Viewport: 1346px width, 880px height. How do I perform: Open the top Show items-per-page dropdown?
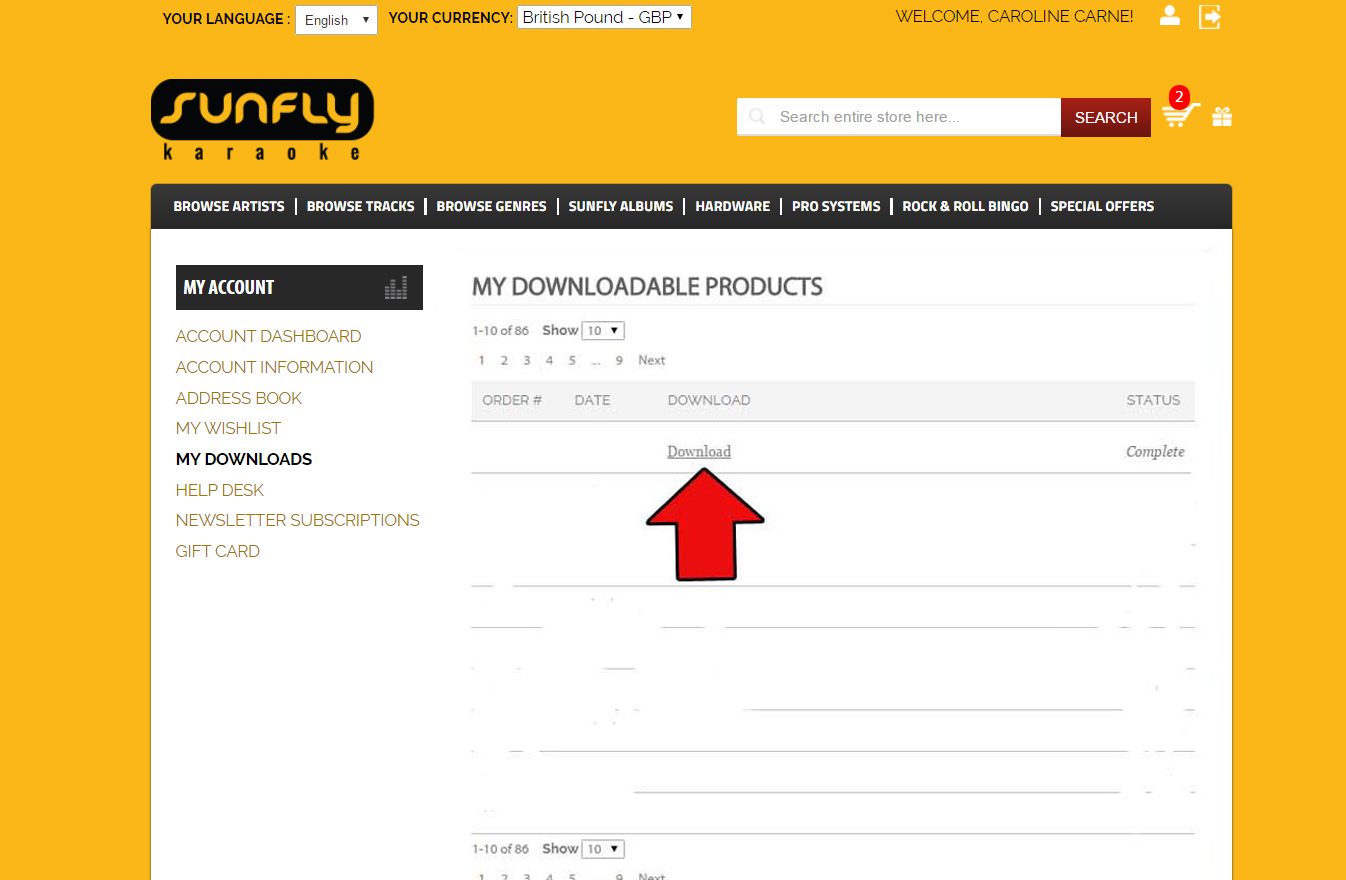[x=603, y=331]
